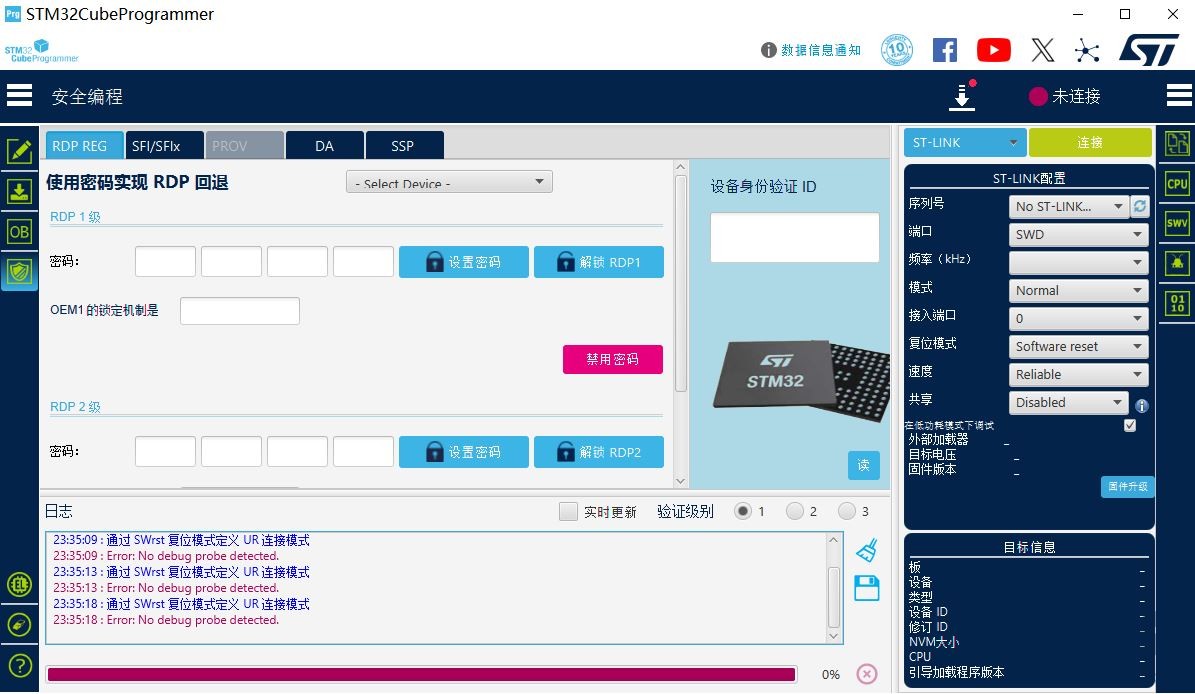1195x694 pixels.
Task: Open the 01/10 binary icon on right sidebar
Action: pyautogui.click(x=1177, y=303)
